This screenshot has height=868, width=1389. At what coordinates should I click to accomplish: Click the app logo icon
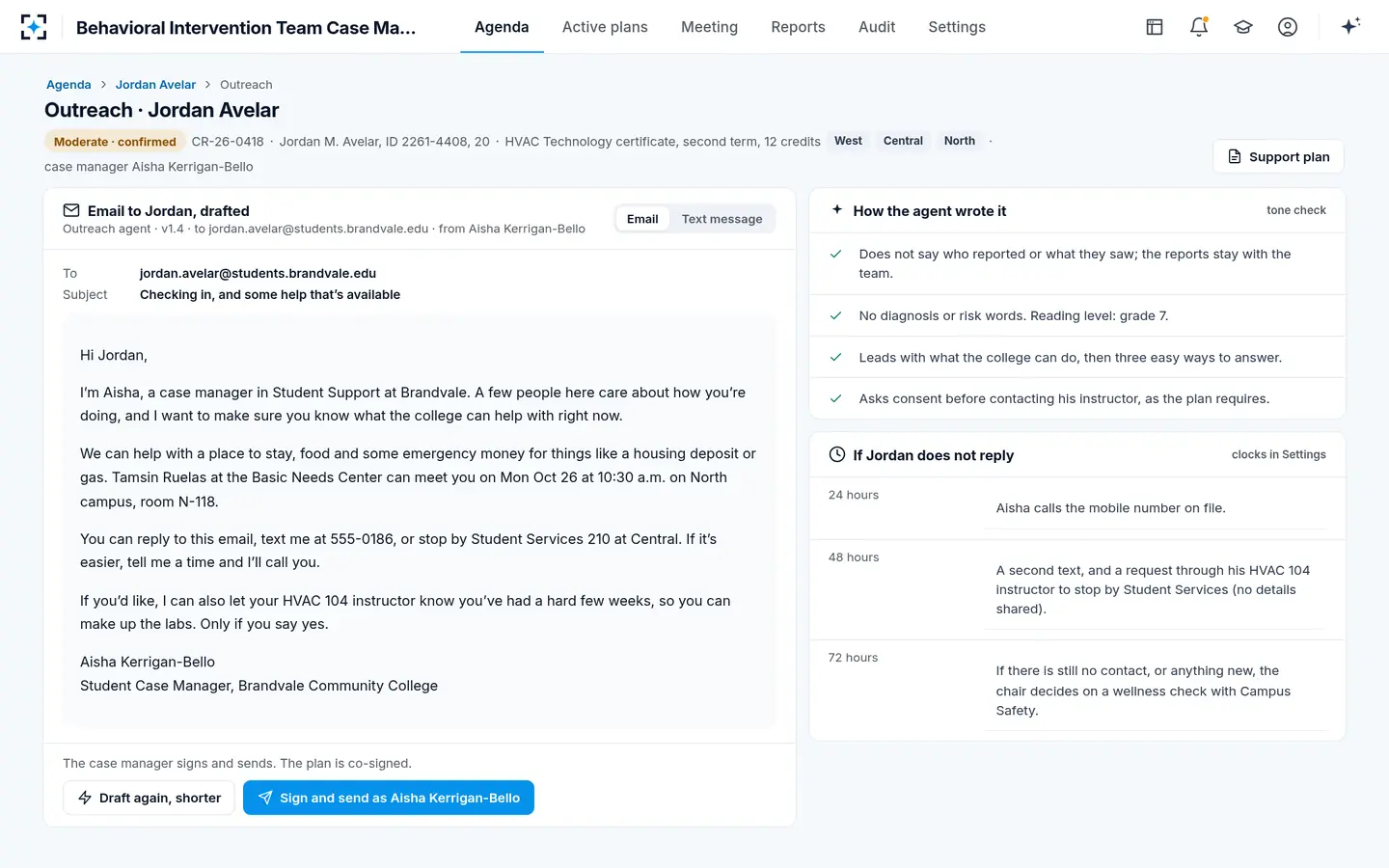coord(34,27)
